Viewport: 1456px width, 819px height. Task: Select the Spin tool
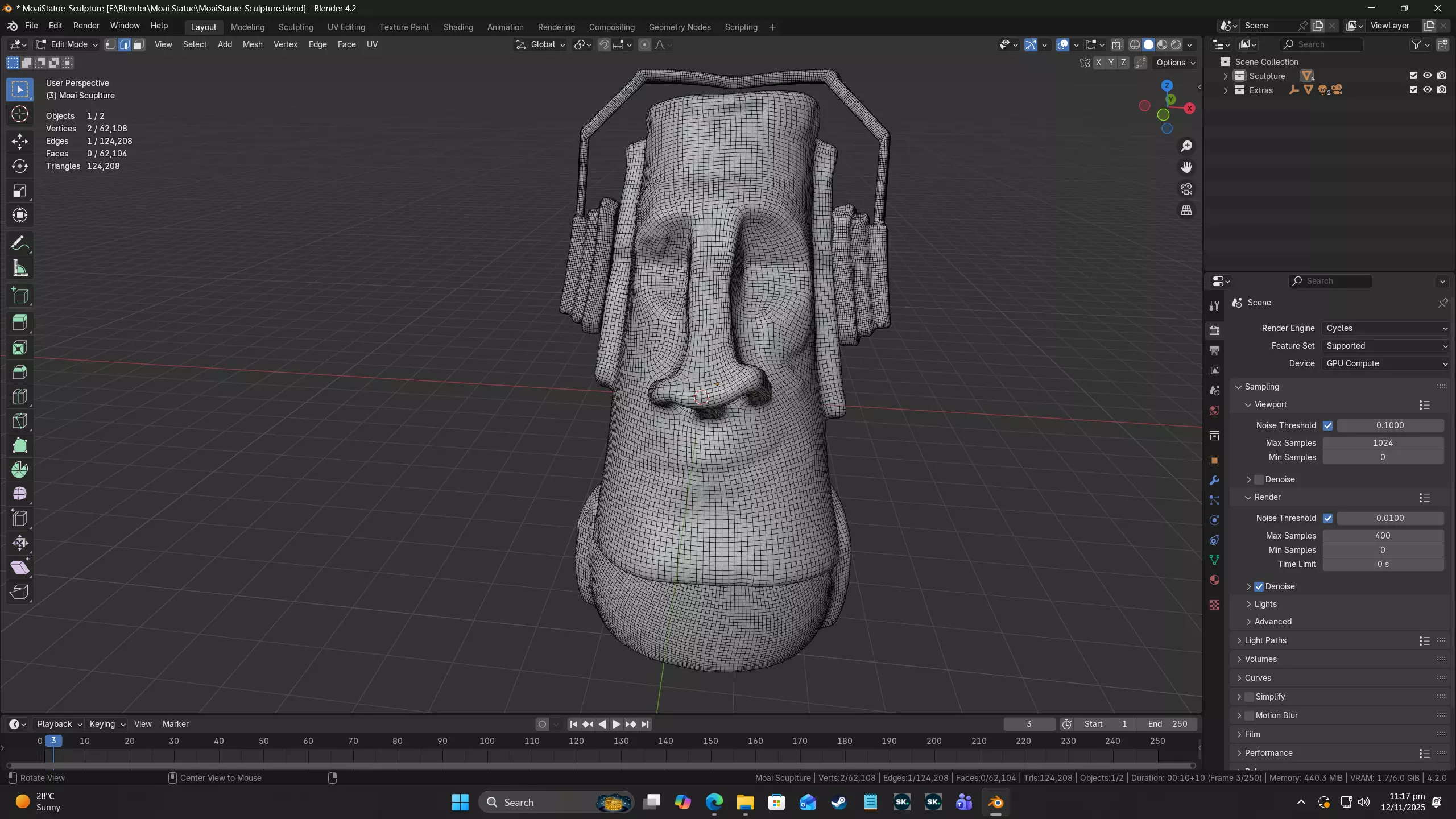tap(20, 470)
